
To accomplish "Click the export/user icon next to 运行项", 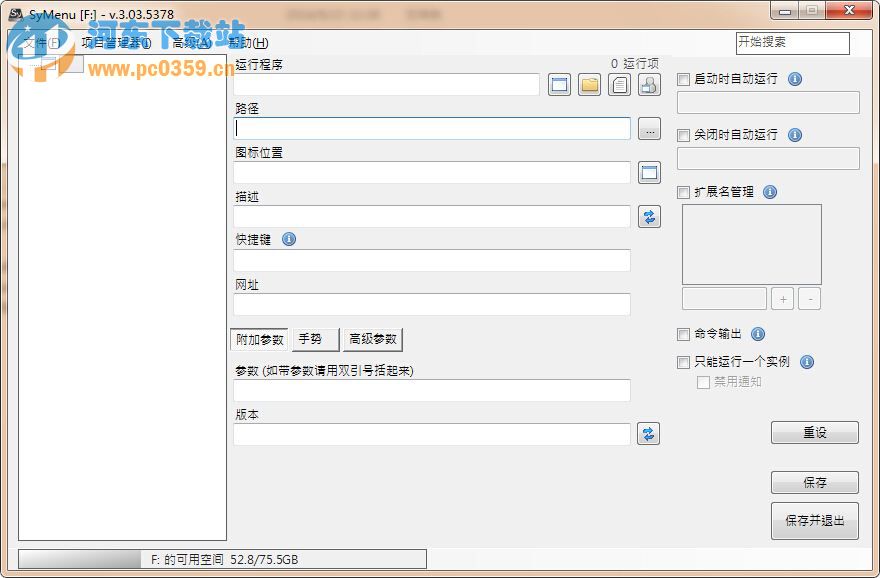I will point(649,84).
